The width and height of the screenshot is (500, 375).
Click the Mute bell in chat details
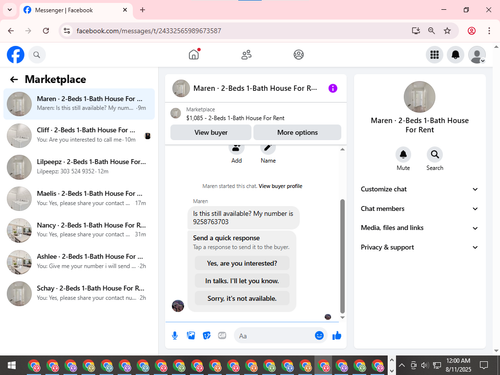403,154
